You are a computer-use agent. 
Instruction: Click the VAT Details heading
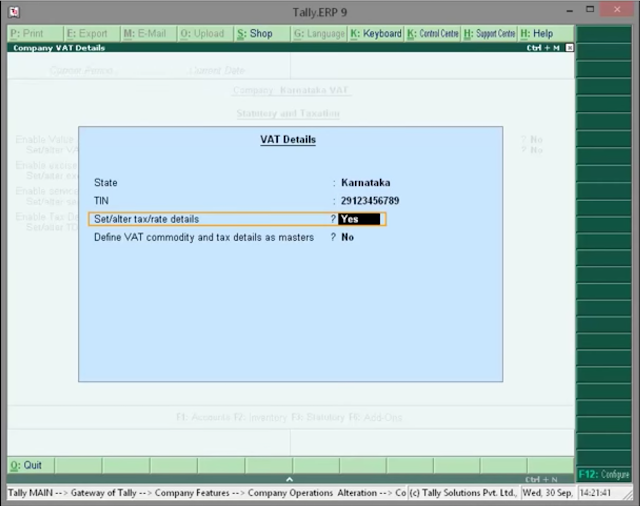[x=288, y=140]
